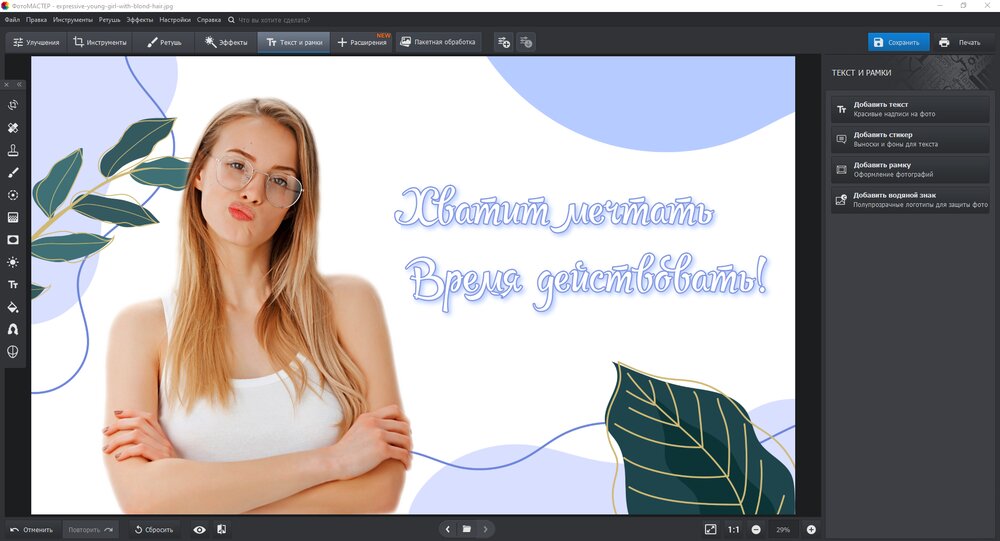Click the search field 'Что вы хотите сделать?'
The height and width of the screenshot is (541, 1000).
[274, 20]
